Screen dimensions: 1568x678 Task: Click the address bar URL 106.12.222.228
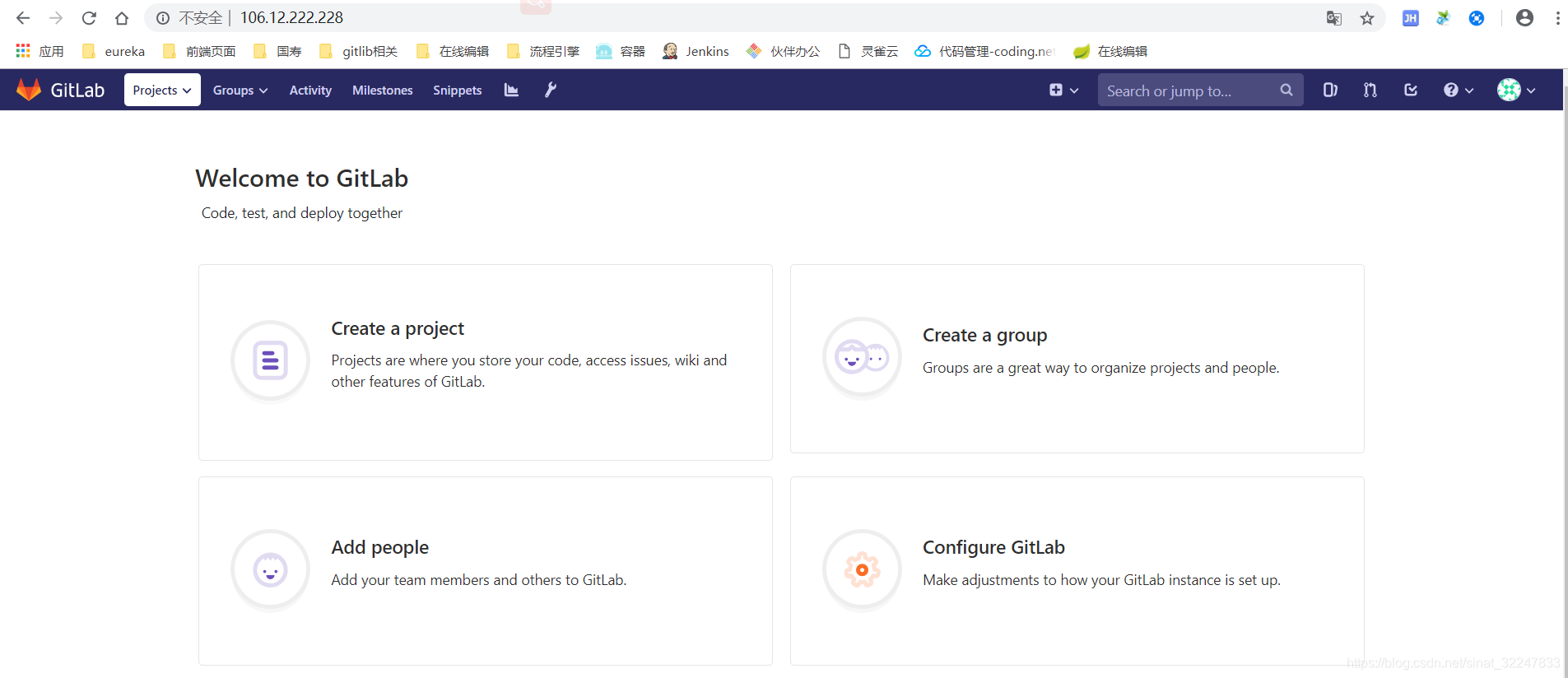(291, 17)
